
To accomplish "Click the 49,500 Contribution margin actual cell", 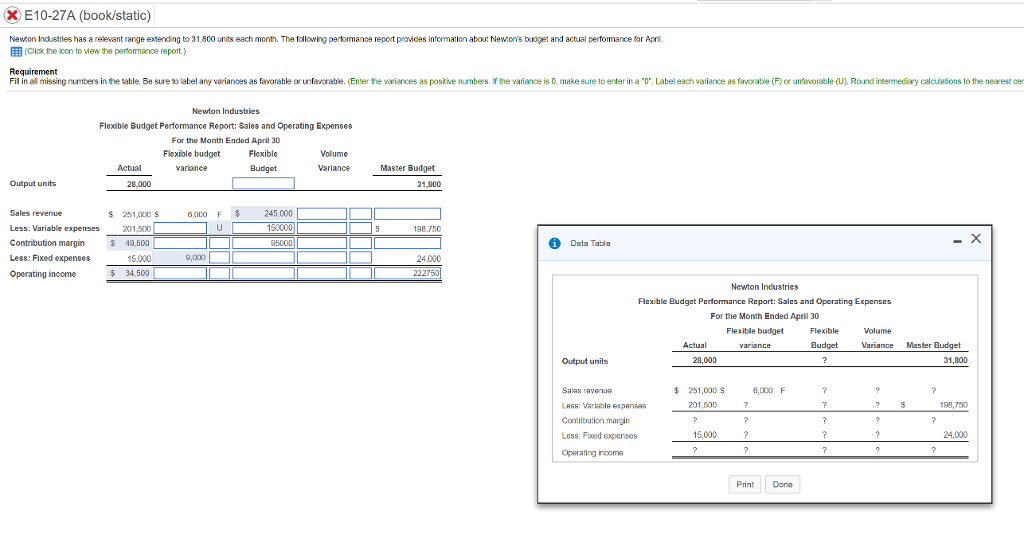I will tap(130, 243).
